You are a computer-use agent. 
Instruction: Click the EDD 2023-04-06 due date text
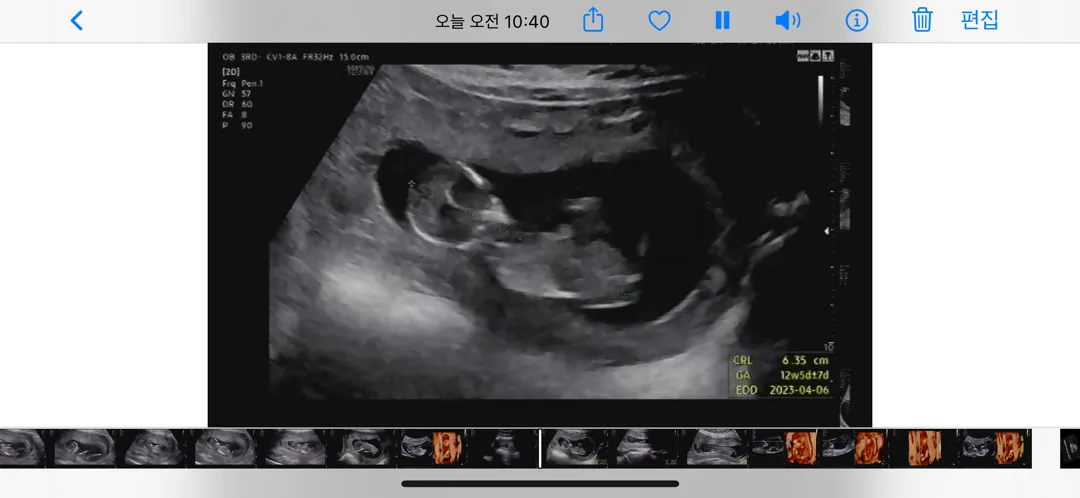coord(780,391)
